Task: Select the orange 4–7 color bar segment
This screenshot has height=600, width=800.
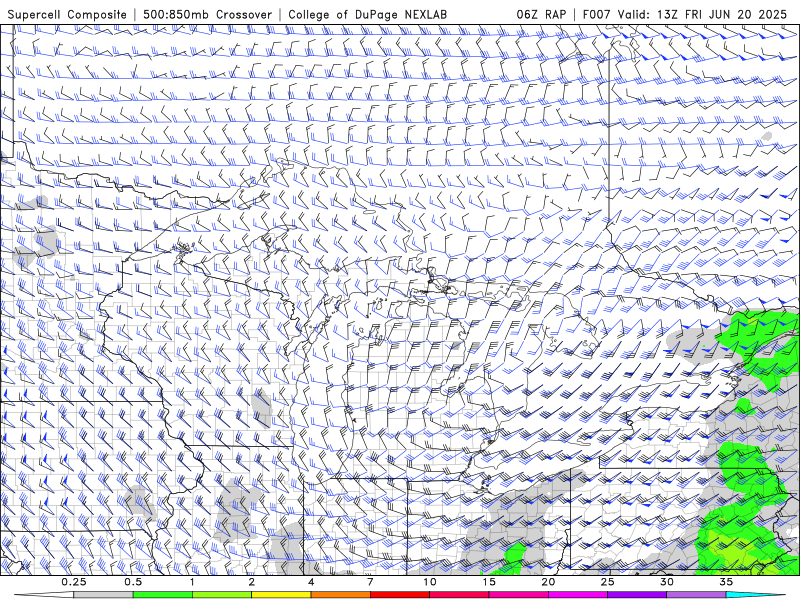Action: click(340, 595)
